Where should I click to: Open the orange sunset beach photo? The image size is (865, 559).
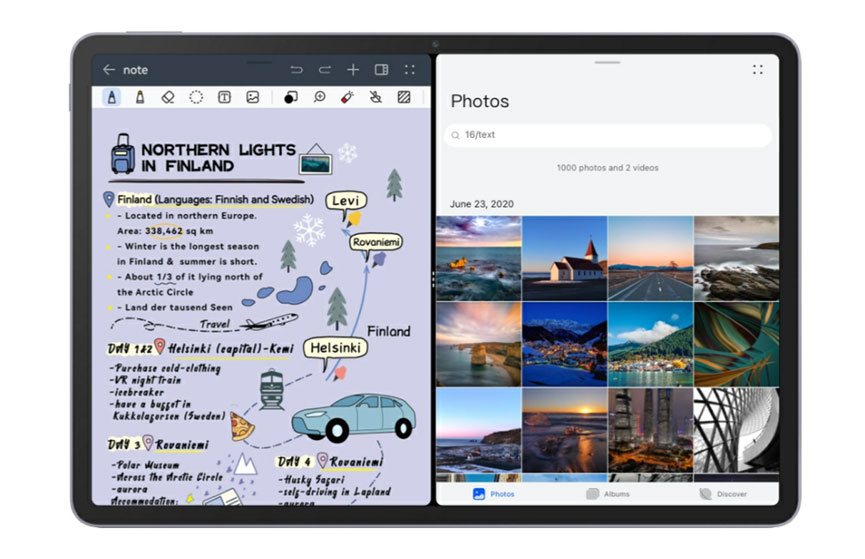(564, 430)
